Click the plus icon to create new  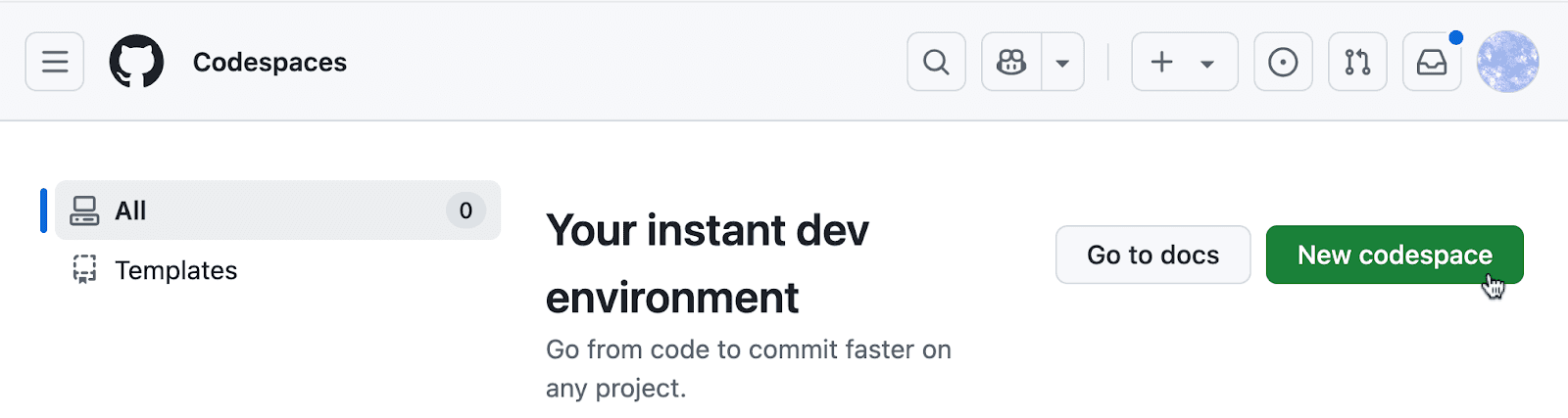pyautogui.click(x=1162, y=62)
